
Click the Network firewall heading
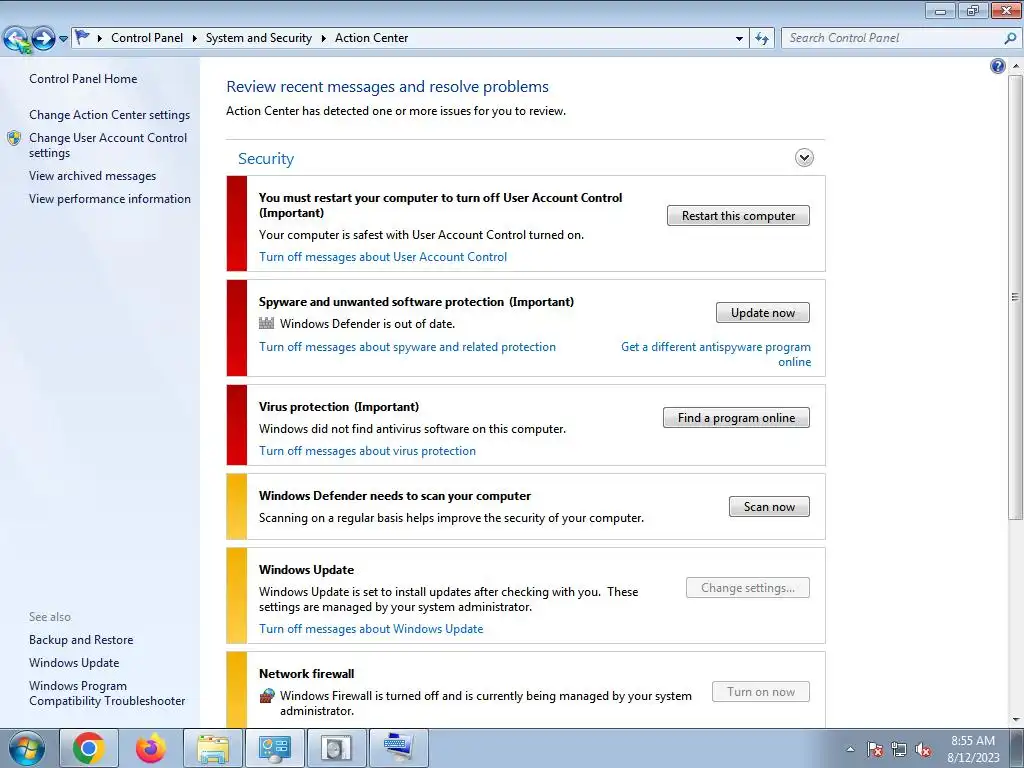tap(306, 674)
